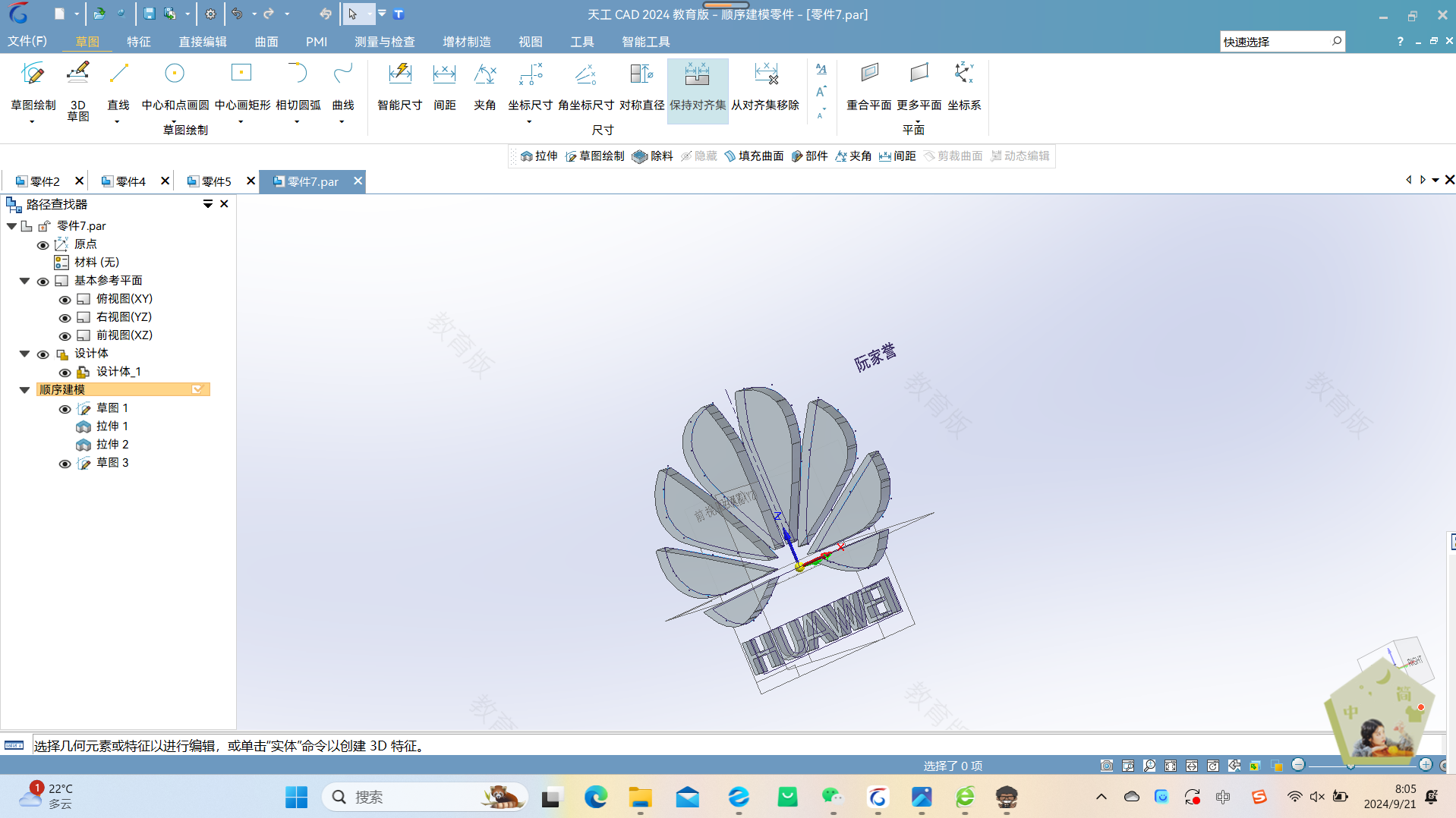Screen dimensions: 1456x818
Task: Click the 从对齐集移除 tool
Action: (x=765, y=86)
